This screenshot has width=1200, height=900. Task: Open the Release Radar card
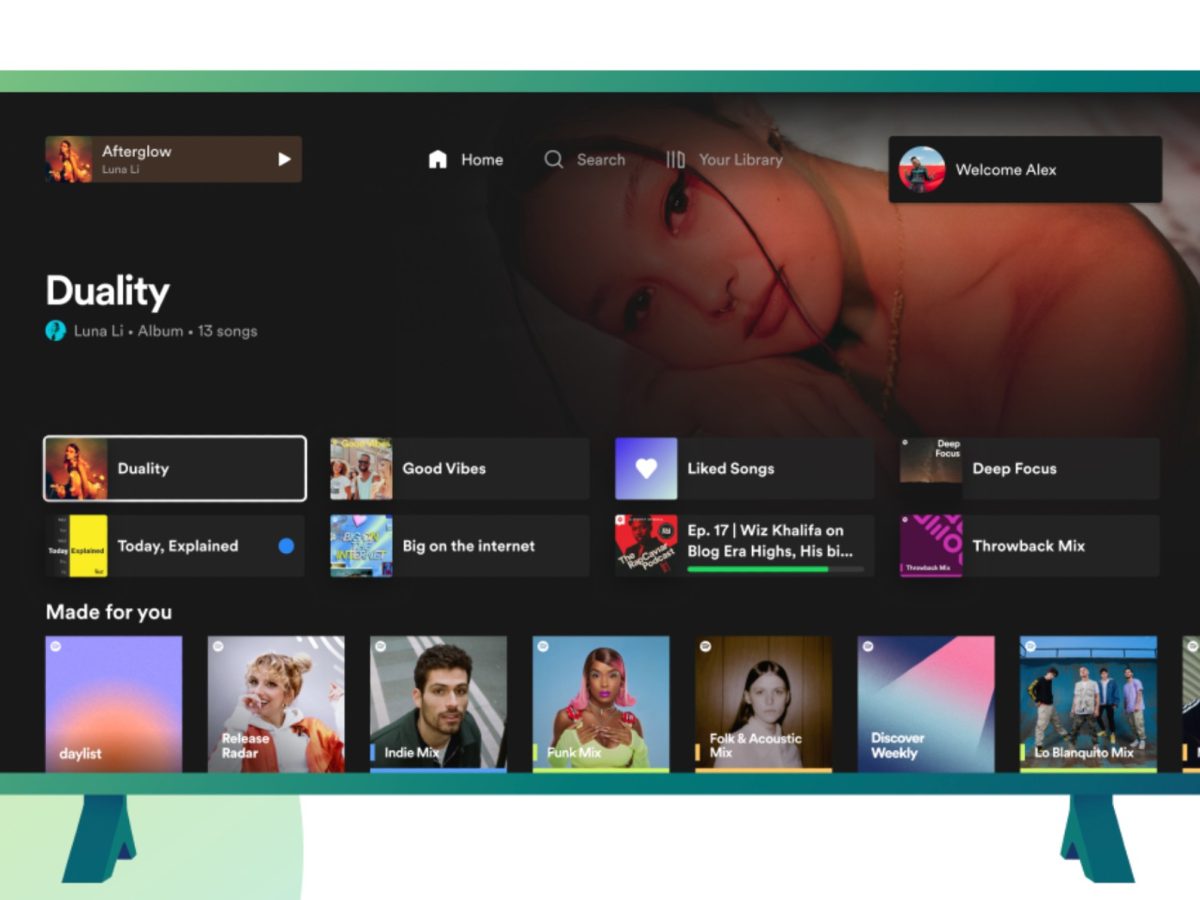[x=276, y=704]
